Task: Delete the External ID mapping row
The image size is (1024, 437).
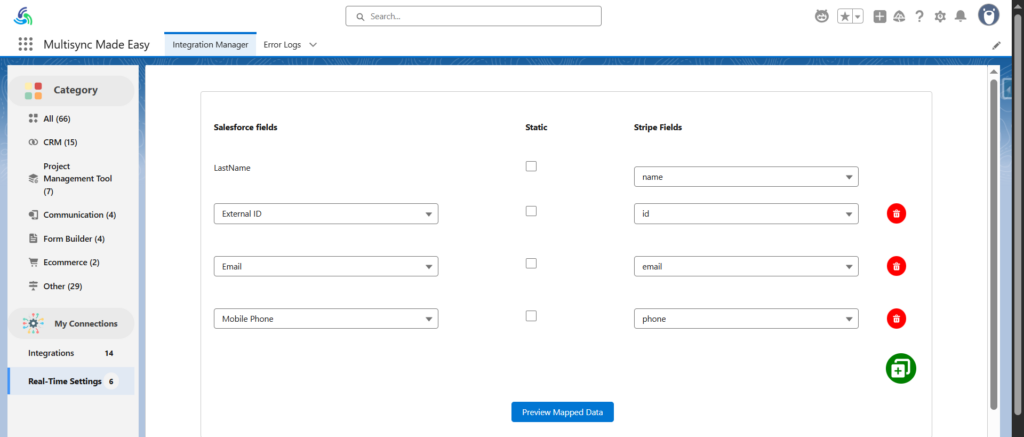Action: click(x=896, y=213)
